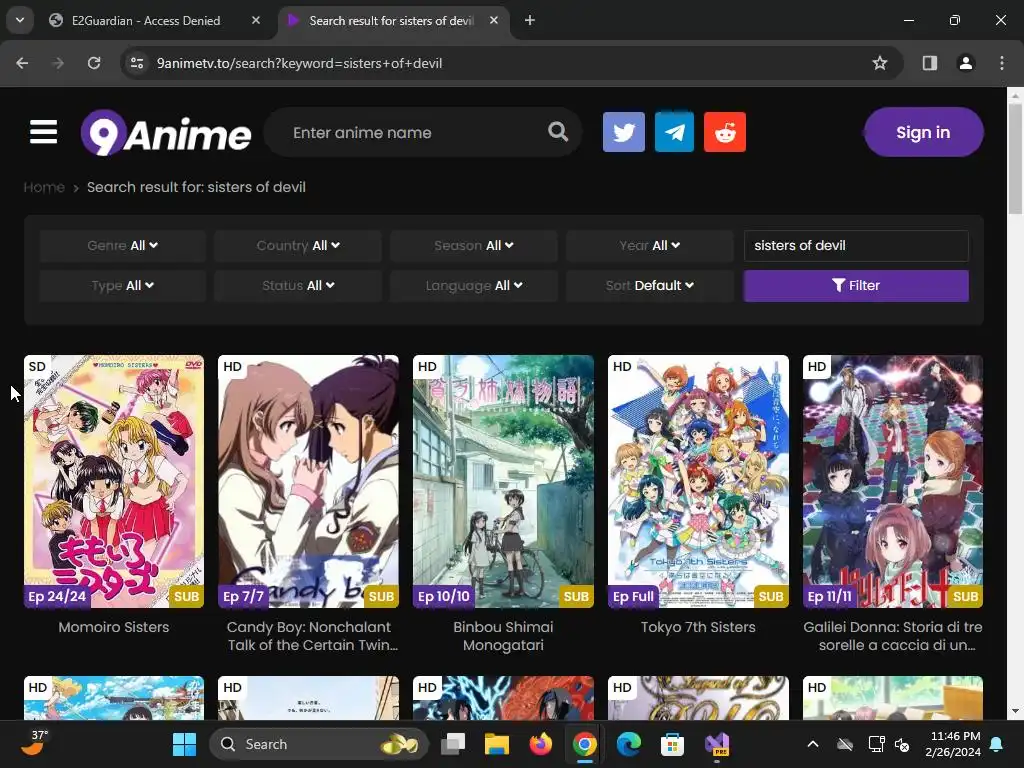Open Windows Start menu
The width and height of the screenshot is (1024, 768).
pyautogui.click(x=184, y=744)
